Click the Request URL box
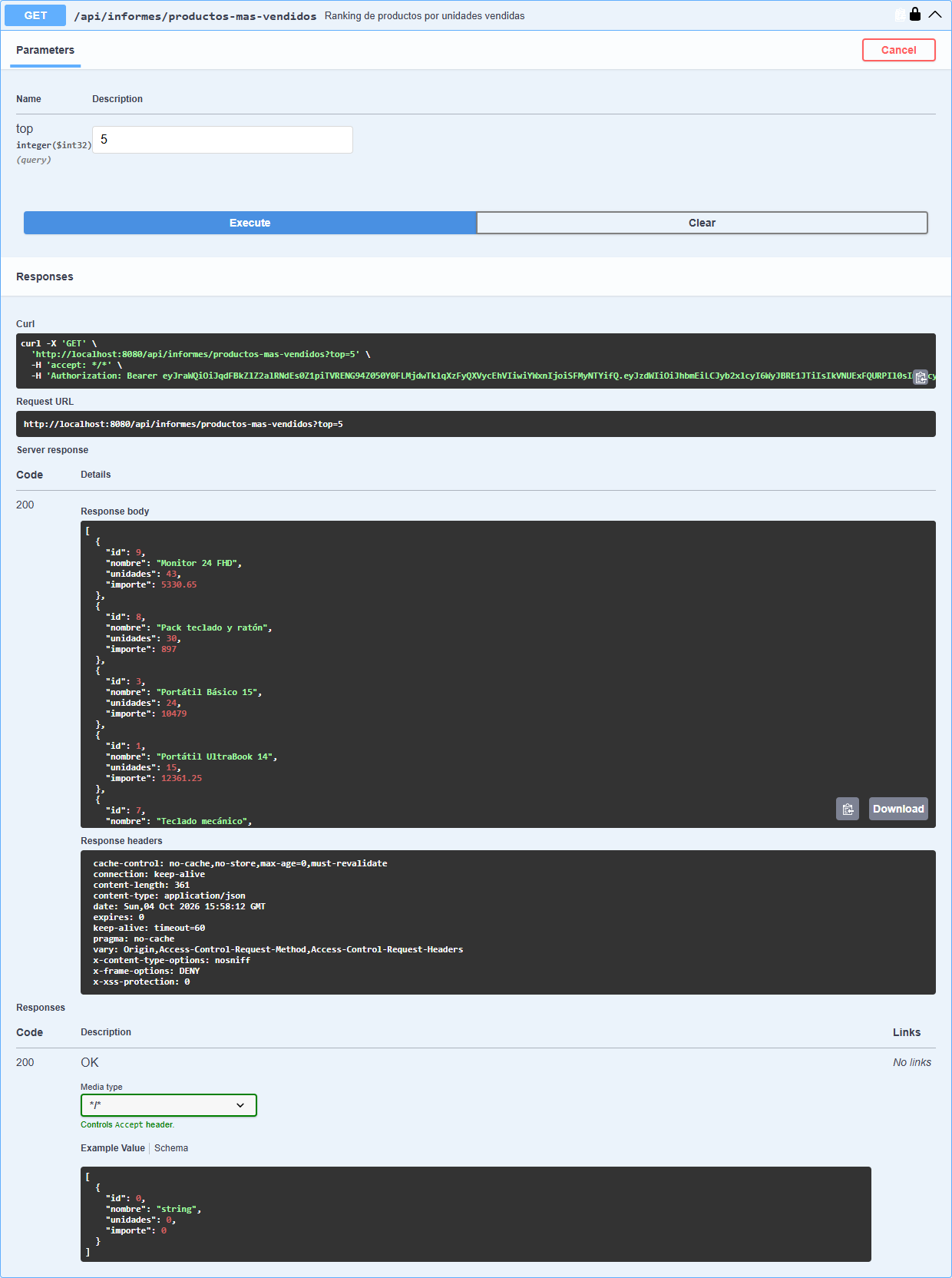Screen dimensions: 952x1278 click(x=476, y=424)
